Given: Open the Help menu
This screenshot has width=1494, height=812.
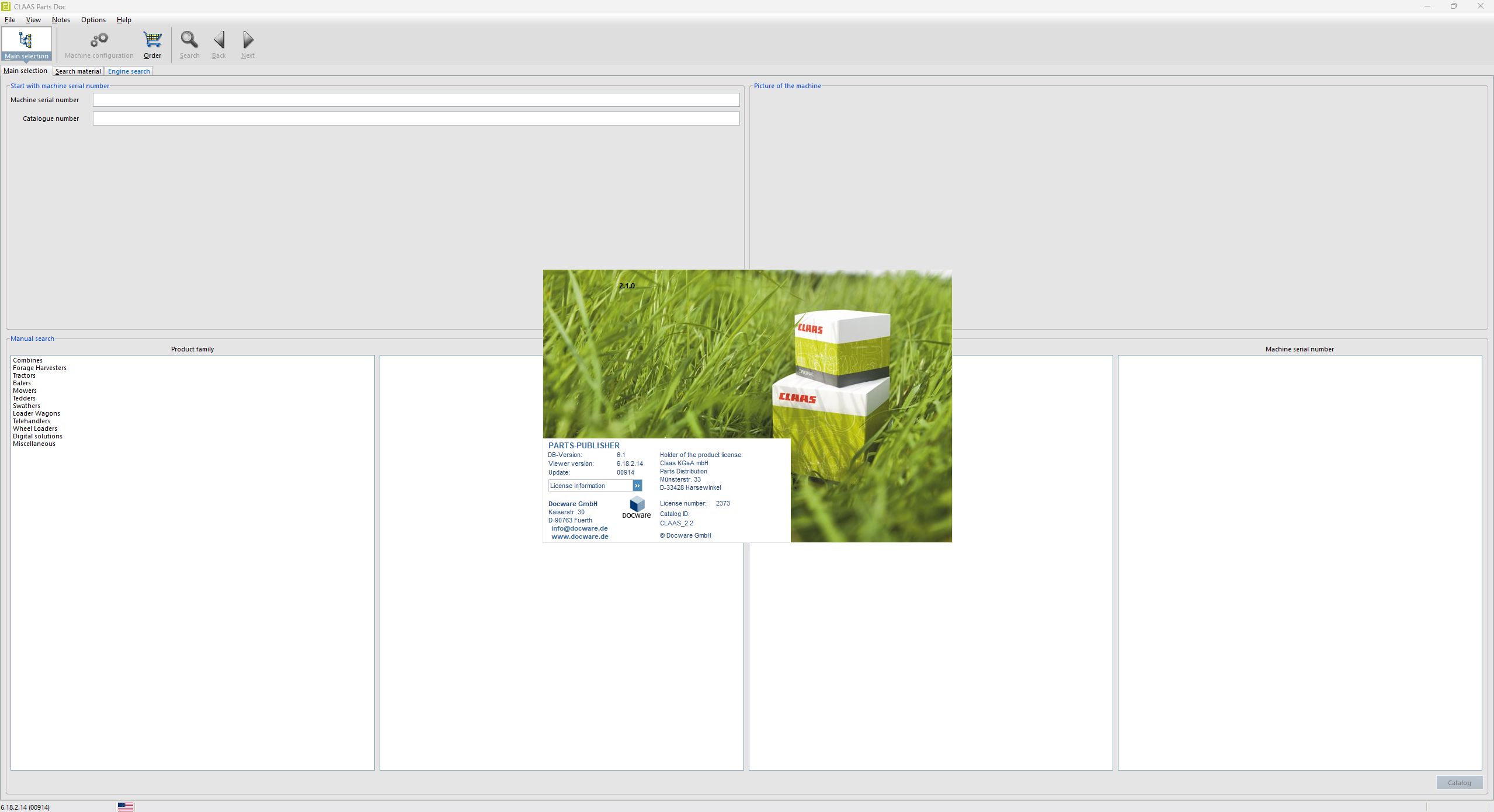Looking at the screenshot, I should [123, 19].
